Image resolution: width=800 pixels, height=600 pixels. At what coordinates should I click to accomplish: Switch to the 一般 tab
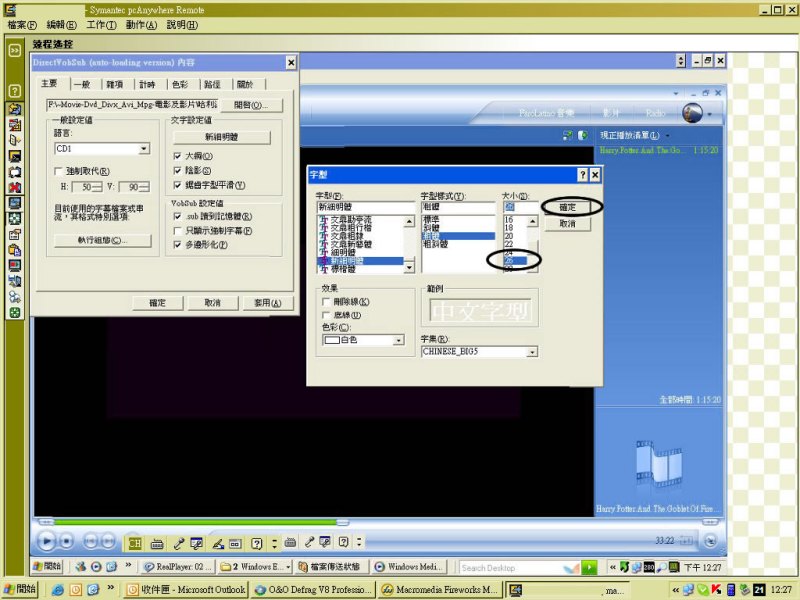coord(82,85)
